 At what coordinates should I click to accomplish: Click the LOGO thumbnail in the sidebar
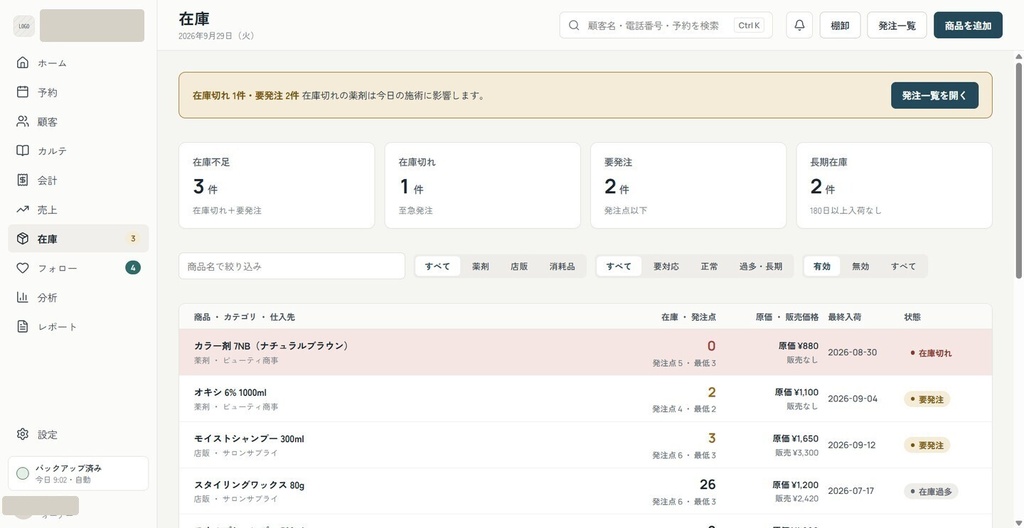click(x=24, y=26)
